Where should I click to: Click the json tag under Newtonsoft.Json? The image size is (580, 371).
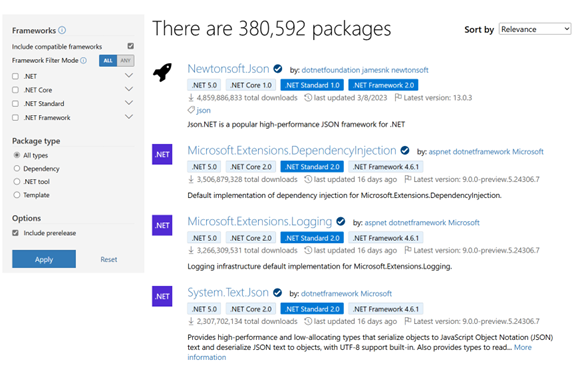203,110
